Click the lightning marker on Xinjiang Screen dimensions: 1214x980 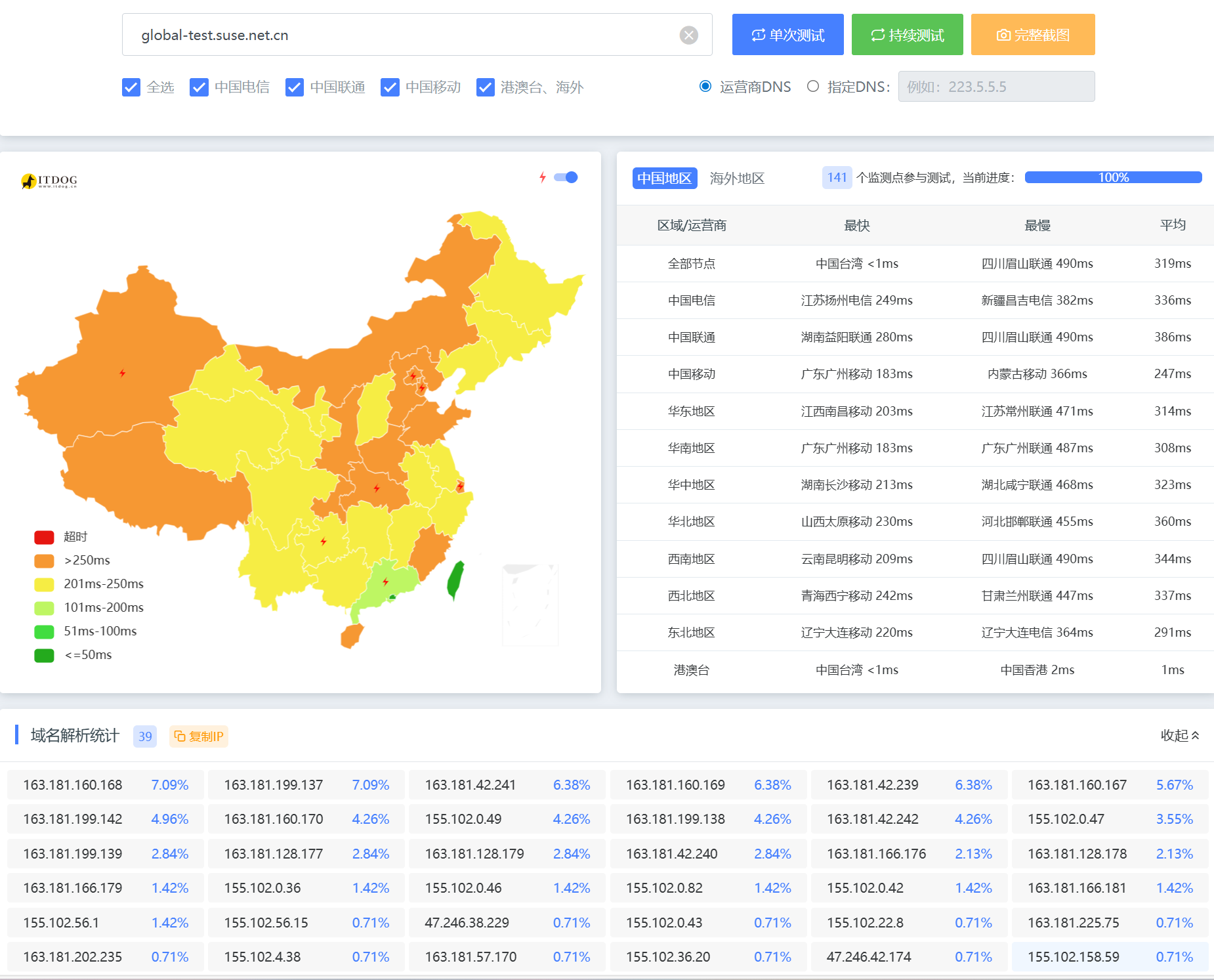click(122, 373)
